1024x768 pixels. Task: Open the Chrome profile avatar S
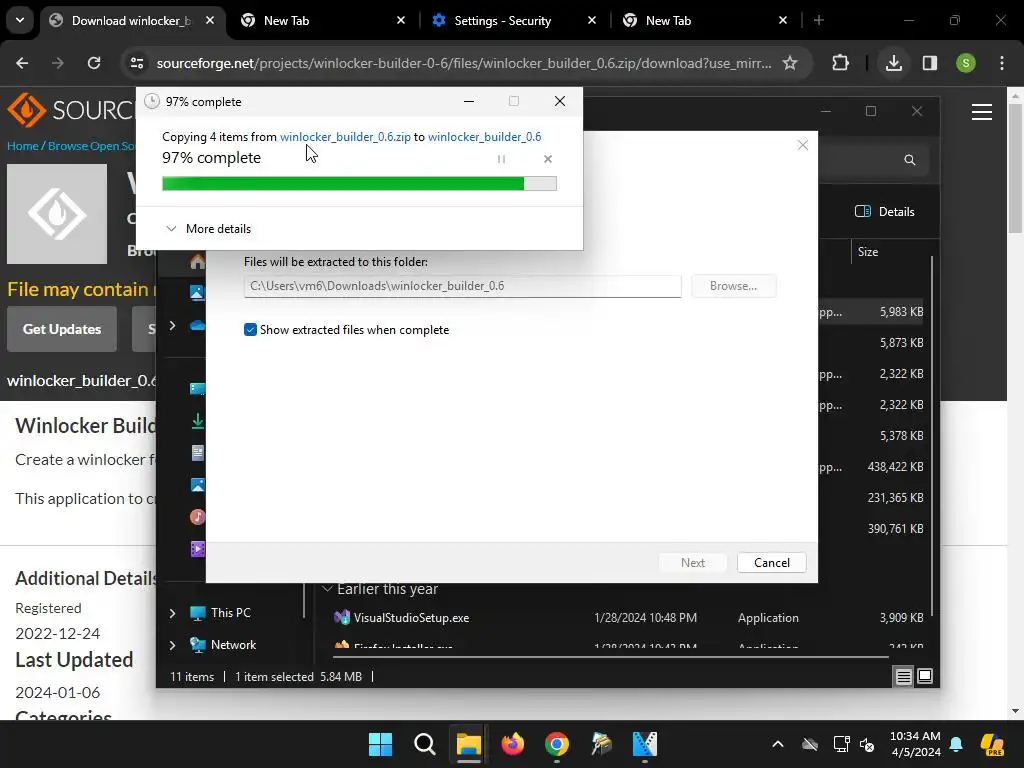click(x=965, y=63)
